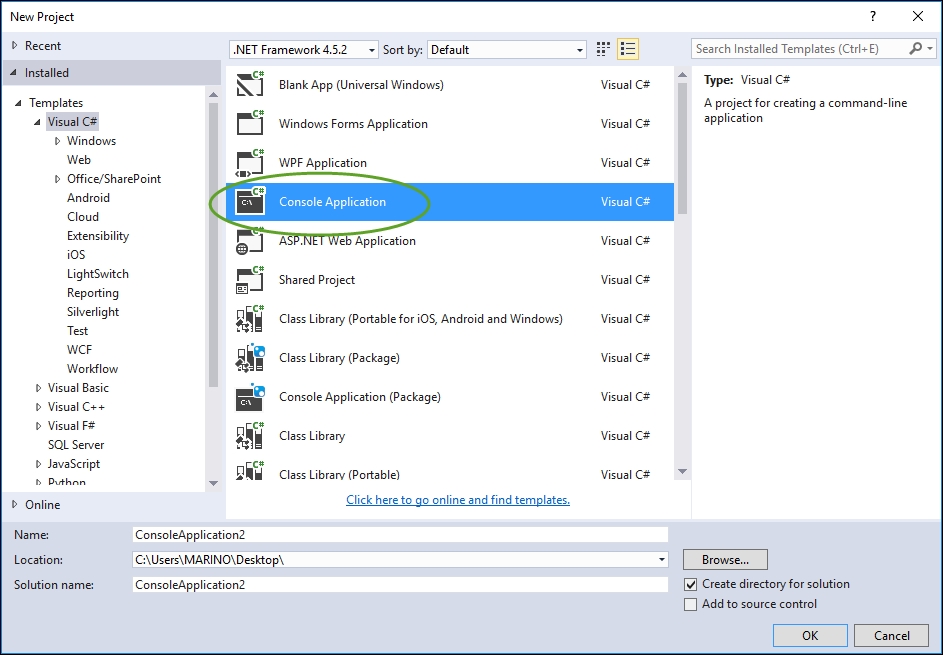Click the Console Application template icon
The width and height of the screenshot is (943, 655).
250,201
